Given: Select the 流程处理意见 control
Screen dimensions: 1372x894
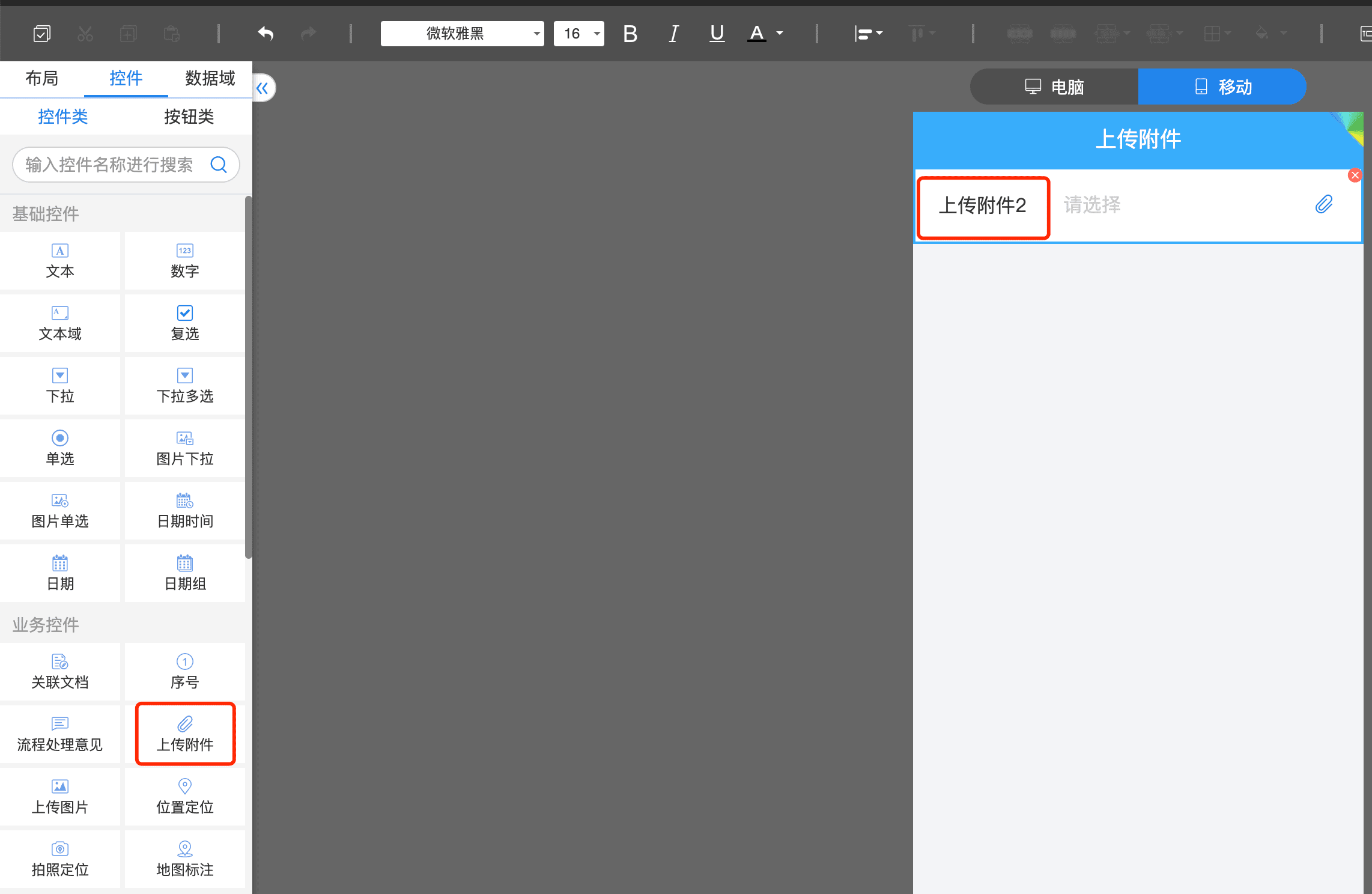Looking at the screenshot, I should [x=60, y=735].
